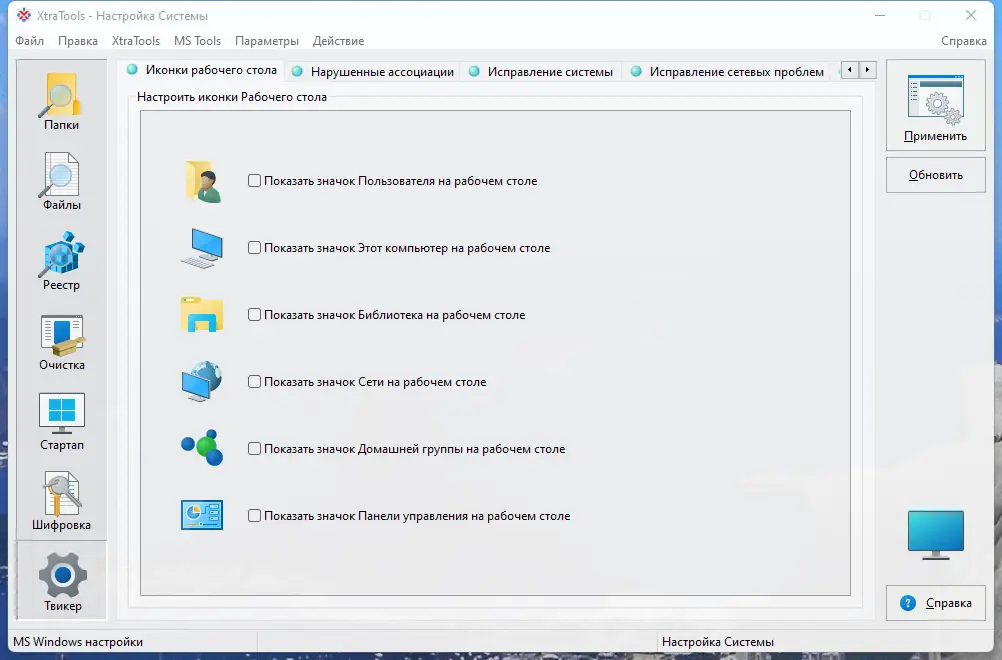1002x660 pixels.
Task: Enable showing the Этот компьютер desktop icon
Action: click(x=255, y=247)
